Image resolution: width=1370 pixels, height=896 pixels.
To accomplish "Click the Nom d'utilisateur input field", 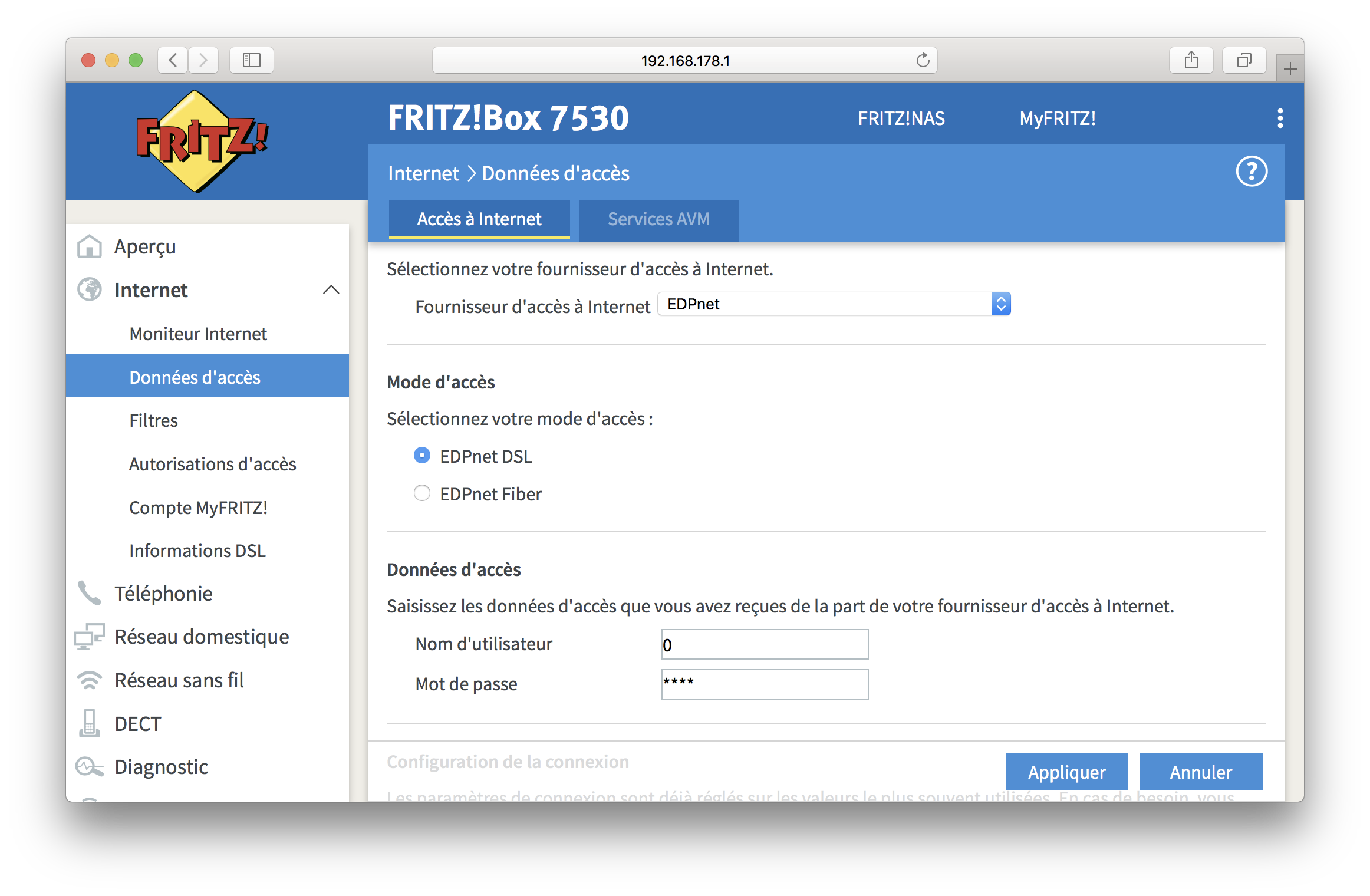I will 765,644.
